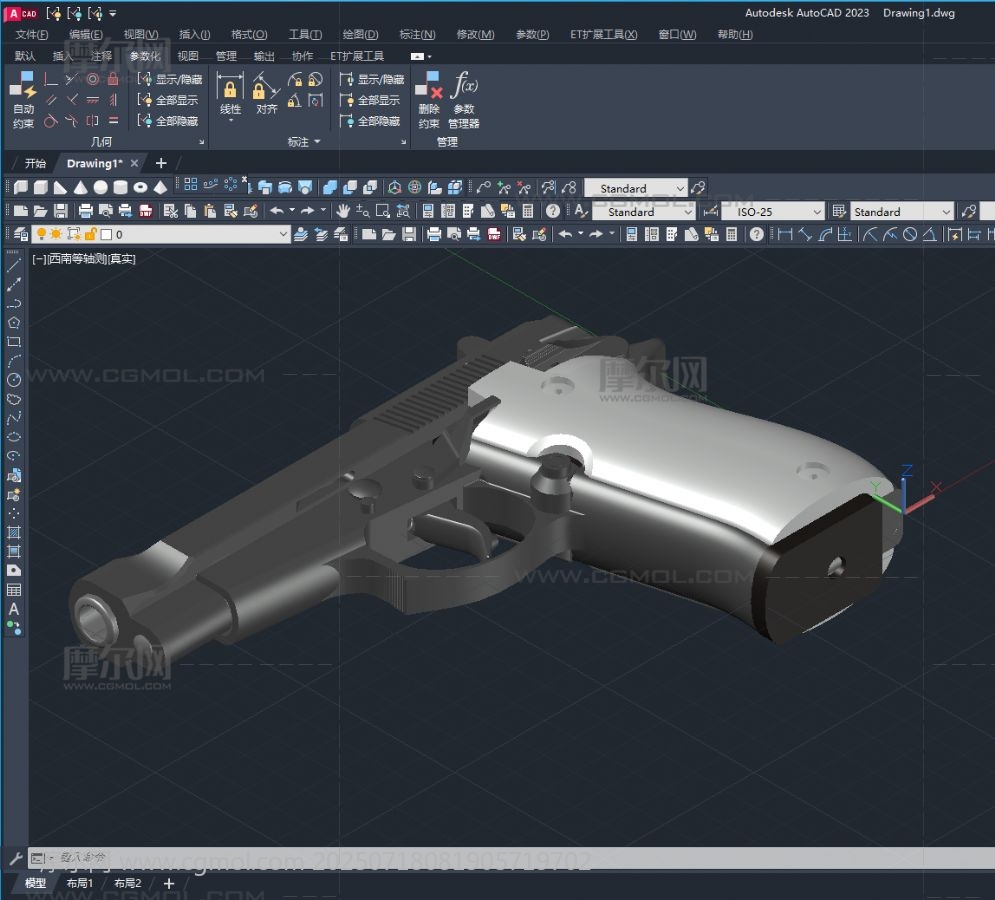Click layer 0 white color swatch
Viewport: 995px width, 900px height.
(x=107, y=234)
